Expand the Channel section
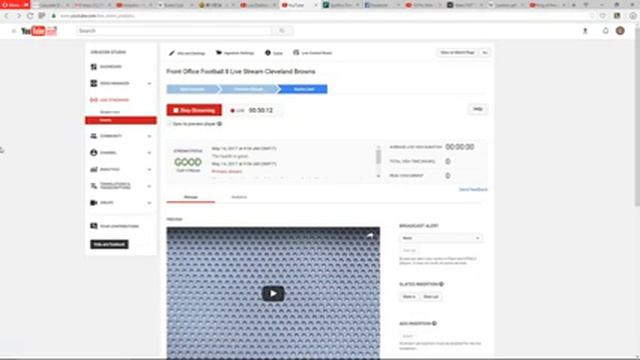 [x=149, y=153]
